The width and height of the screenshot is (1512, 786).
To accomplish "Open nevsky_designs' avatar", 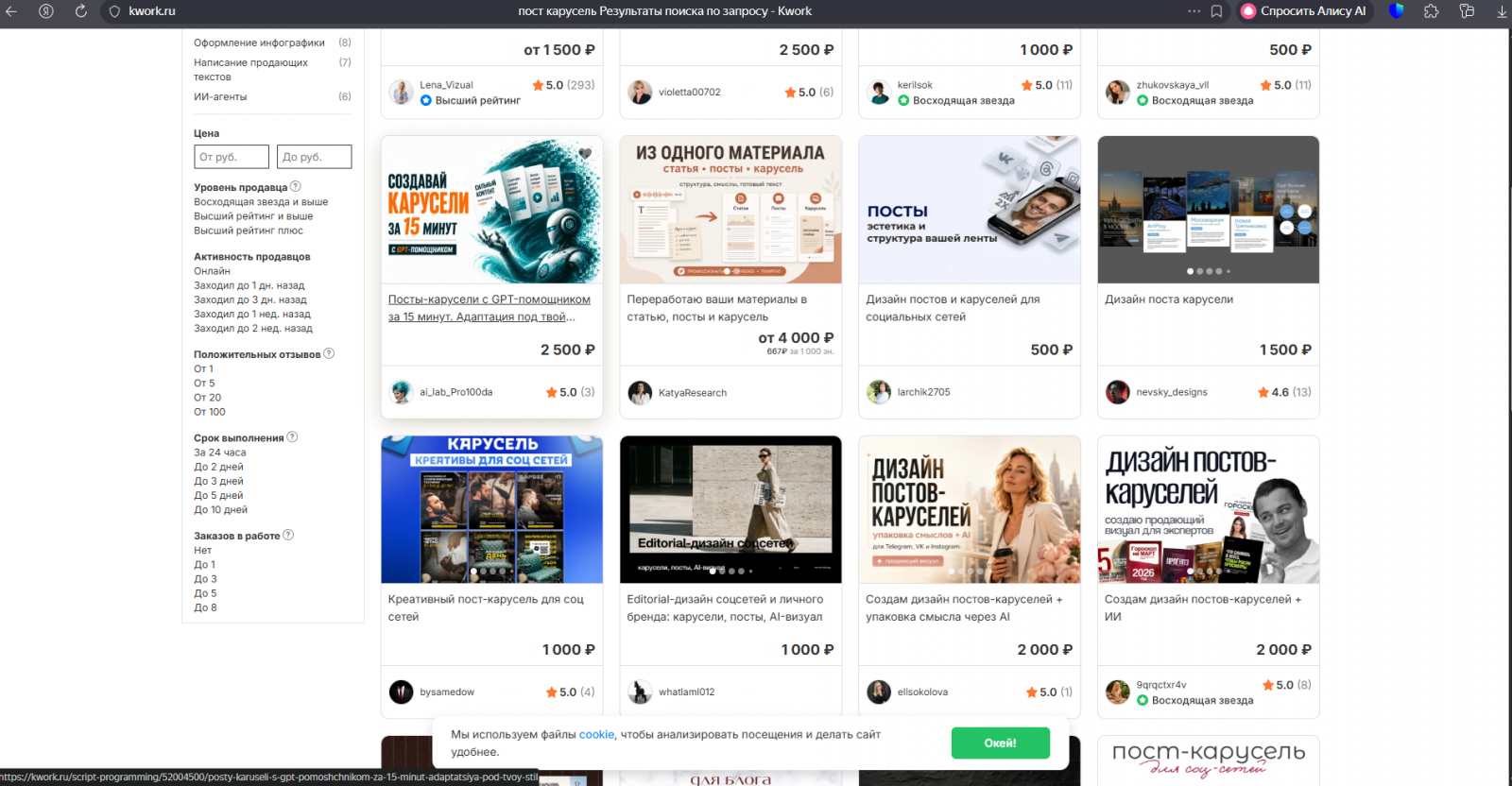I will (x=1118, y=392).
